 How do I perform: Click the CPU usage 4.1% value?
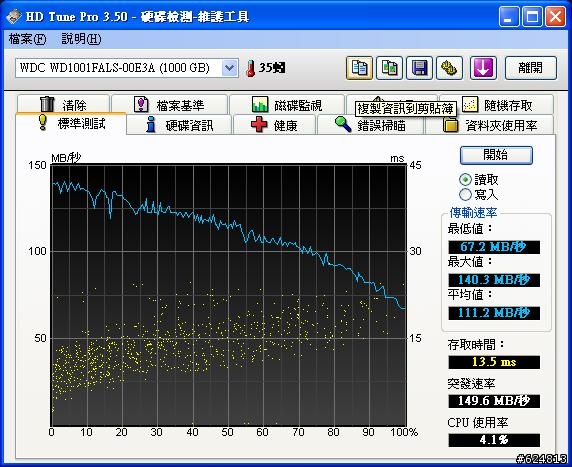pyautogui.click(x=494, y=440)
